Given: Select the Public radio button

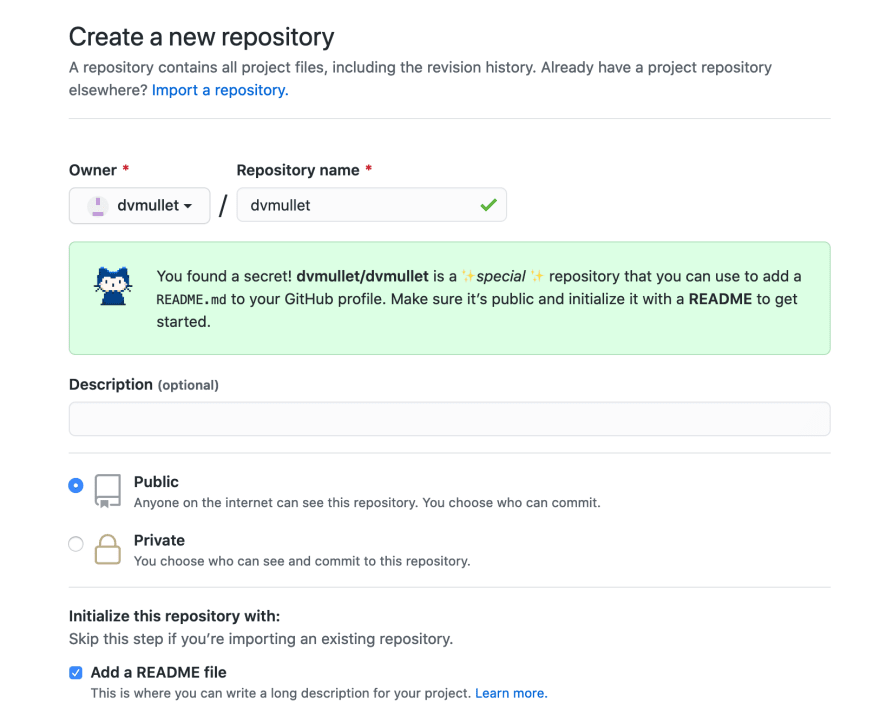Looking at the screenshot, I should (76, 485).
